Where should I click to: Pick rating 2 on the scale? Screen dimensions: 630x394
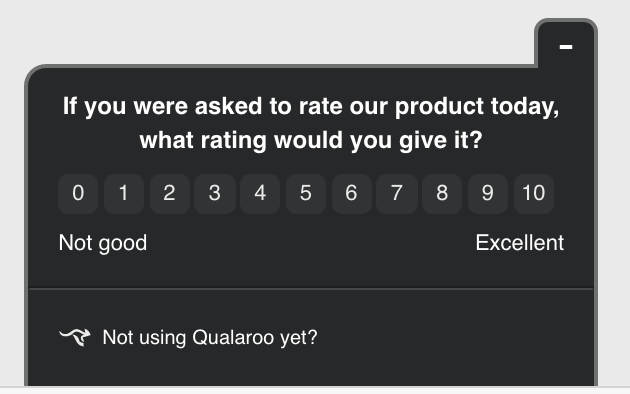(x=170, y=194)
